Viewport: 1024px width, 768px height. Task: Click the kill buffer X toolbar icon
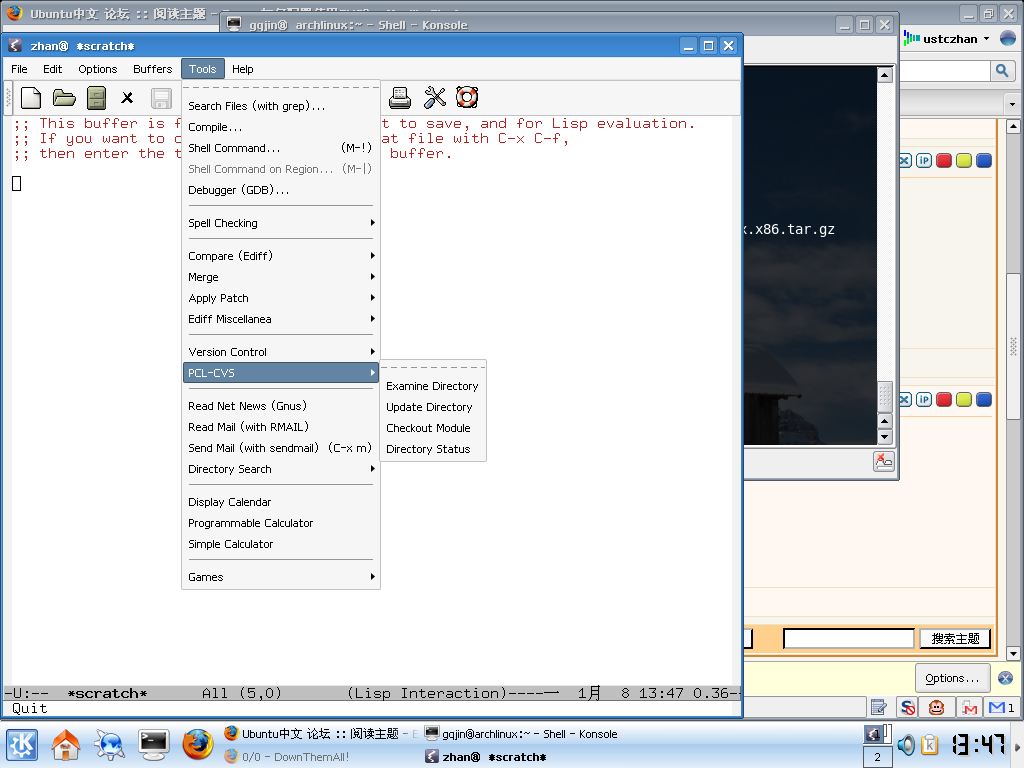[127, 98]
